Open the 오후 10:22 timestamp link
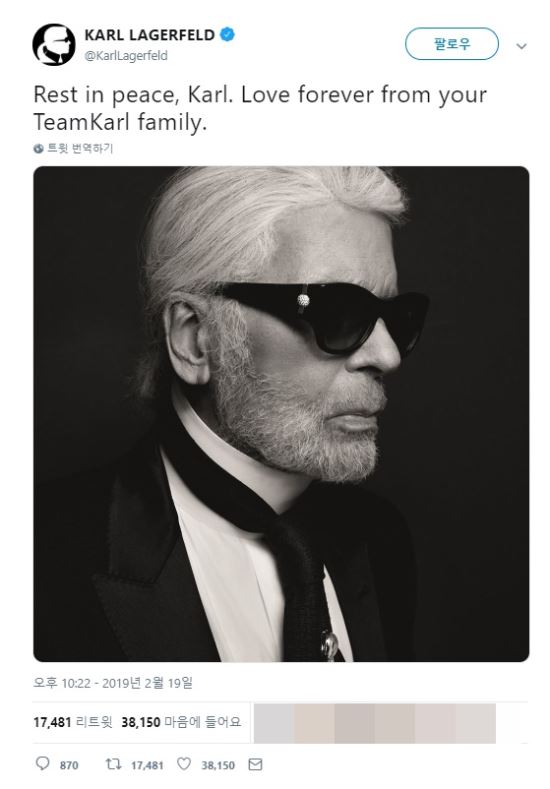Screen dimensions: 550x789 (x=113, y=683)
